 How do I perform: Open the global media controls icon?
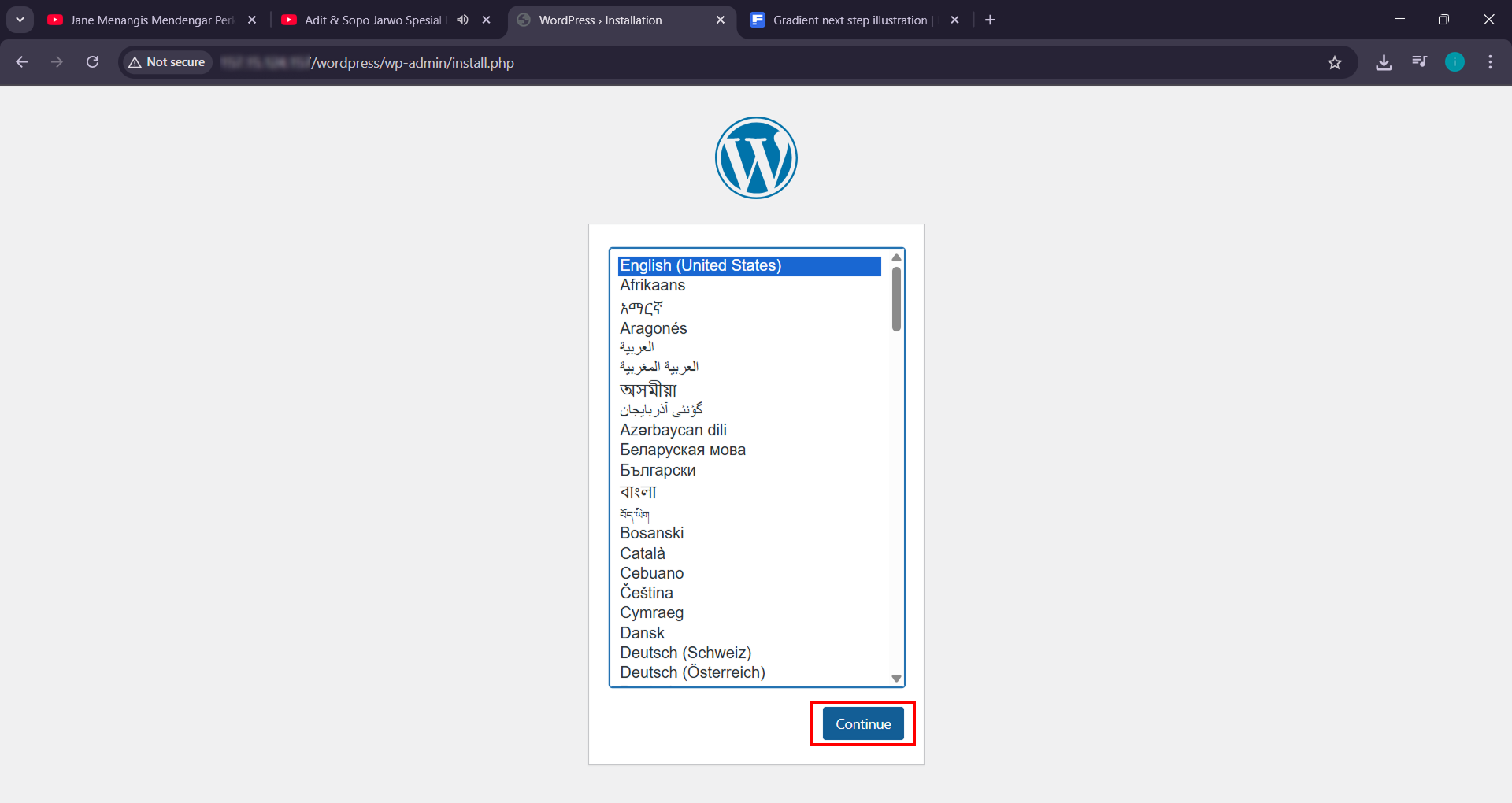tap(1419, 62)
